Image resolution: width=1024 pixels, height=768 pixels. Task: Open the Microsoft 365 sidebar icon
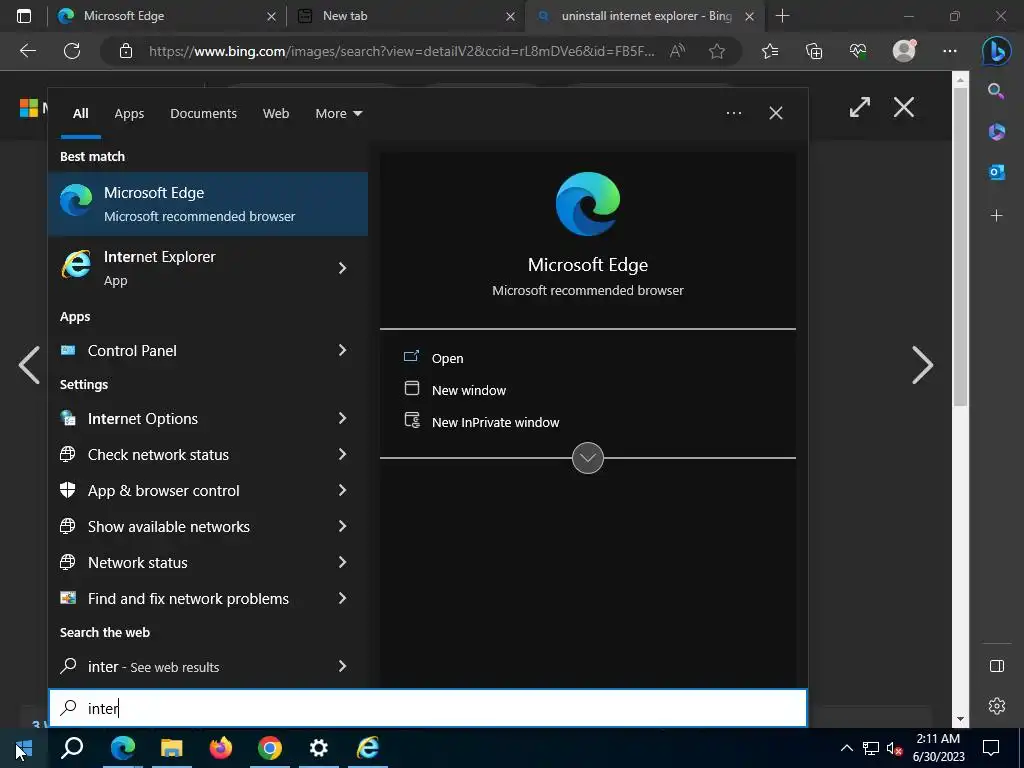[997, 131]
